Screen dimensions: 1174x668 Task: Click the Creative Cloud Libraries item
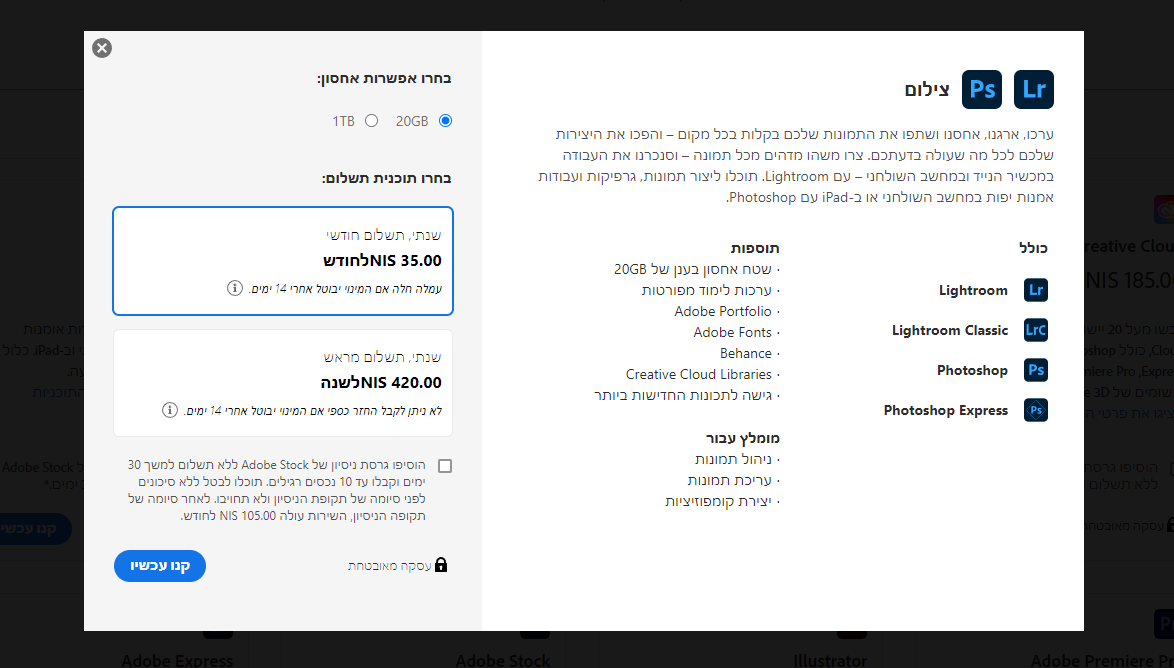(x=699, y=374)
